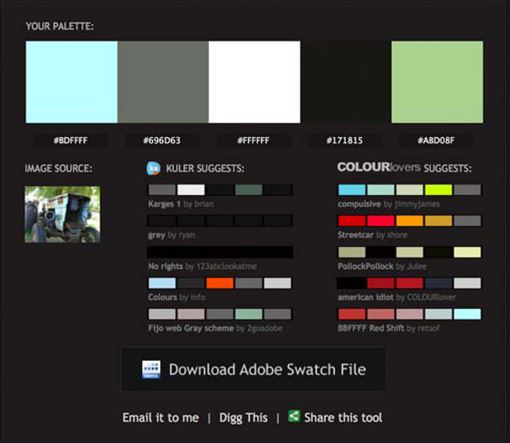The image size is (510, 443).
Task: Select the orange swatch in Colours palette
Action: click(220, 283)
